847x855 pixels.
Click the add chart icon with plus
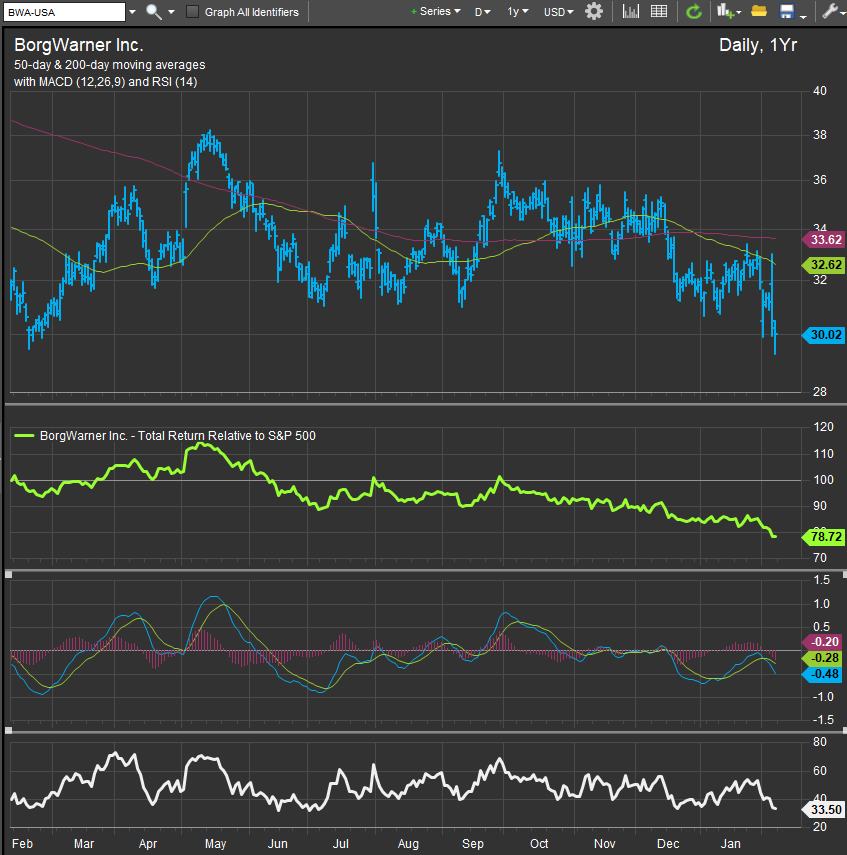tap(725, 11)
